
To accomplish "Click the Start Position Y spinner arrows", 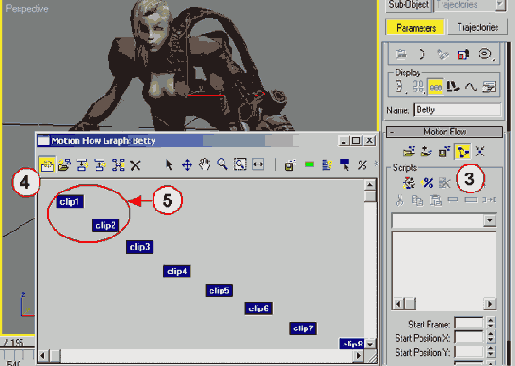I will (x=490, y=351).
